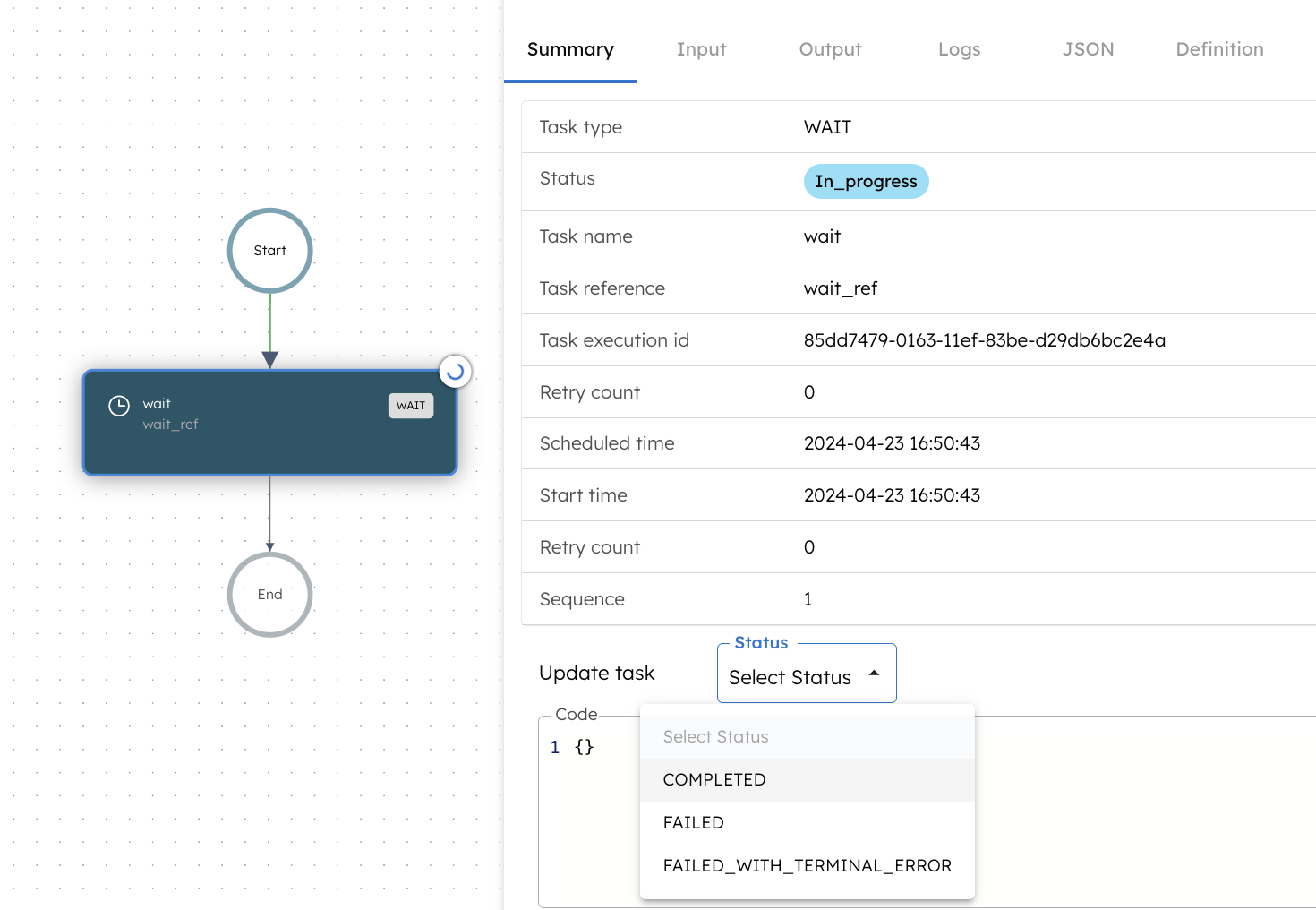Viewport: 1316px width, 910px height.
Task: Choose FAILED from status list
Action: [807, 823]
